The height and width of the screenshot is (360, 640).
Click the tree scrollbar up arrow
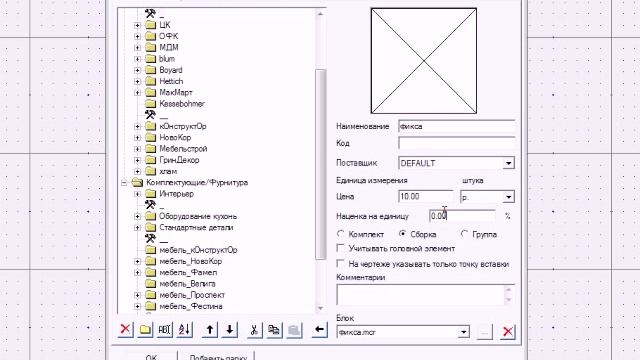pos(320,14)
